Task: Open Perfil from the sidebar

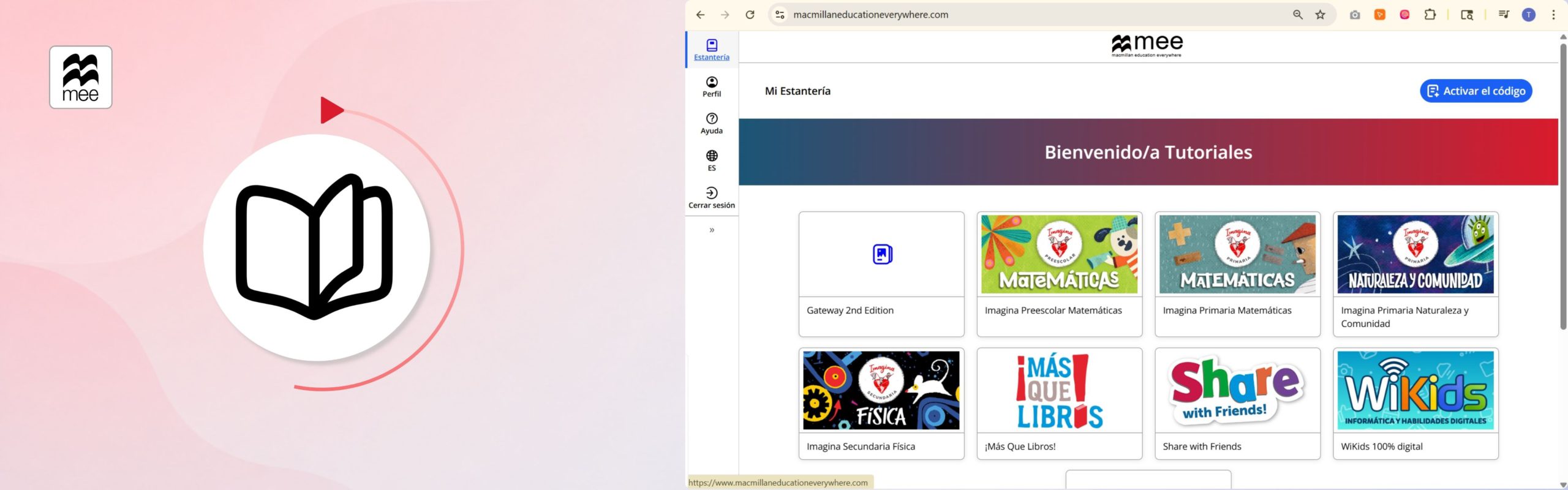Action: pyautogui.click(x=712, y=86)
